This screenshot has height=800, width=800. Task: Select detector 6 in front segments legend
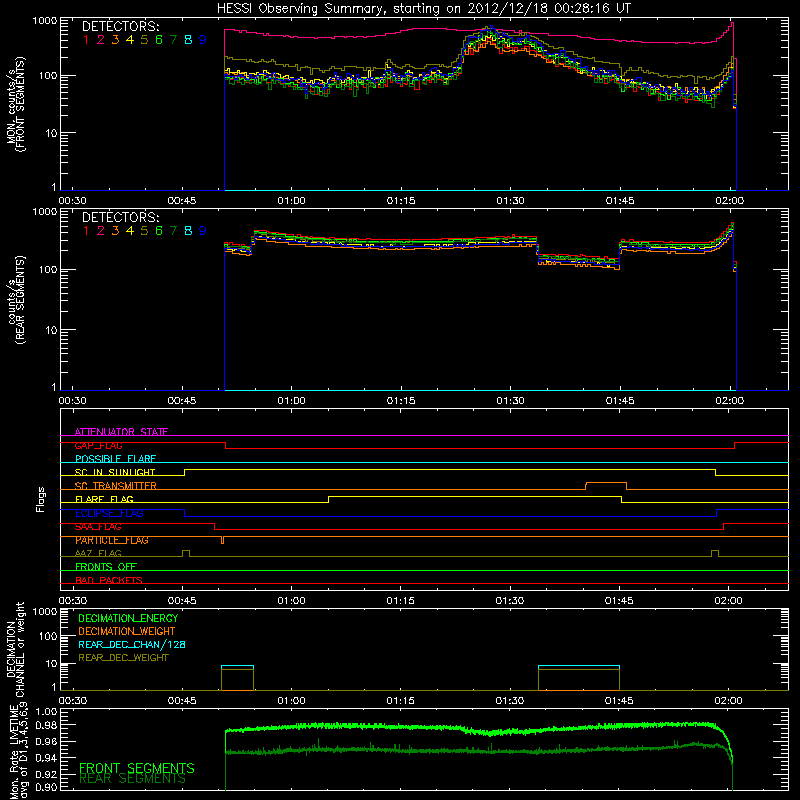[x=159, y=39]
